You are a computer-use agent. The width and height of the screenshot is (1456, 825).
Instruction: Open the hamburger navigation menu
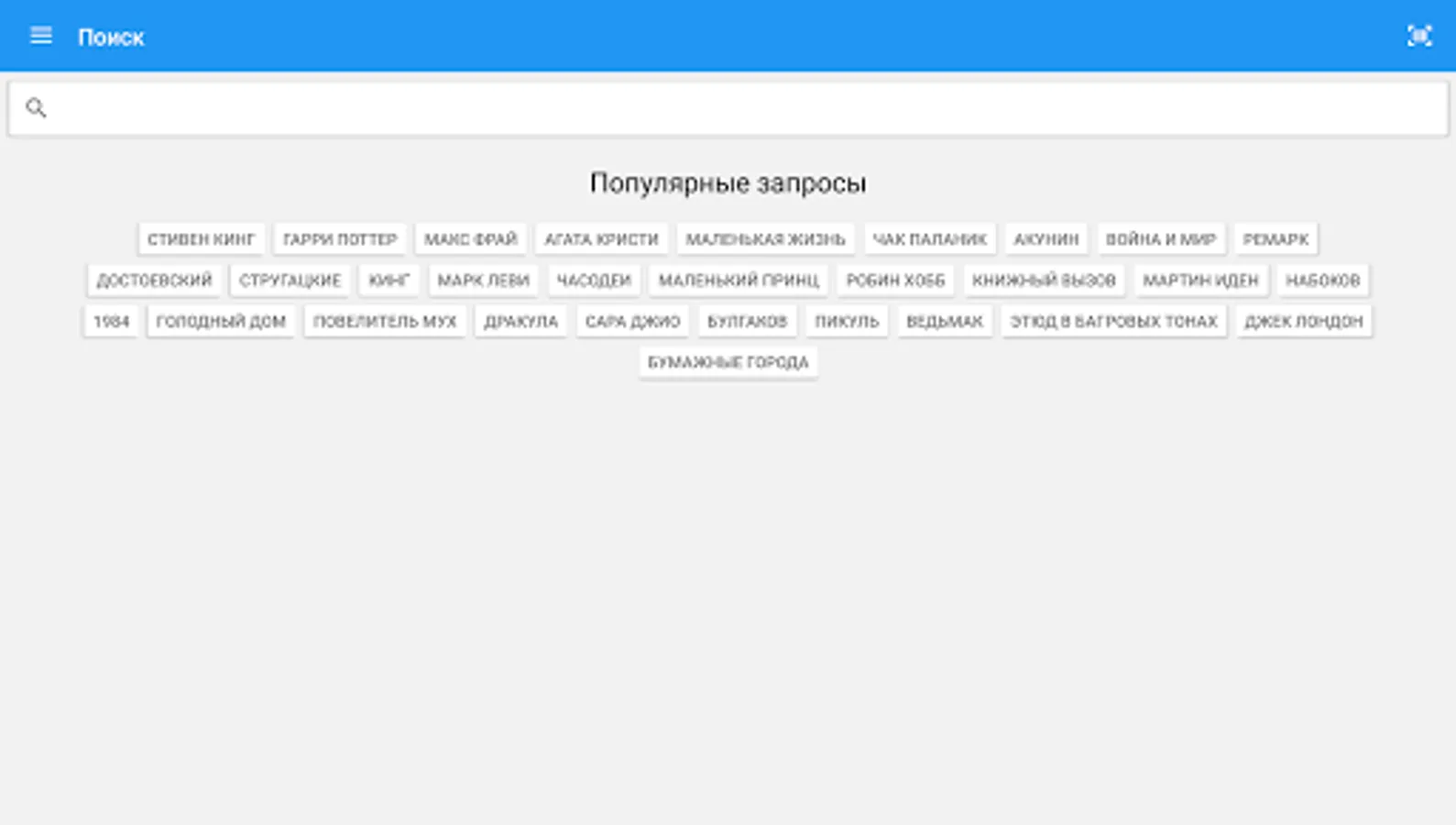(x=40, y=36)
